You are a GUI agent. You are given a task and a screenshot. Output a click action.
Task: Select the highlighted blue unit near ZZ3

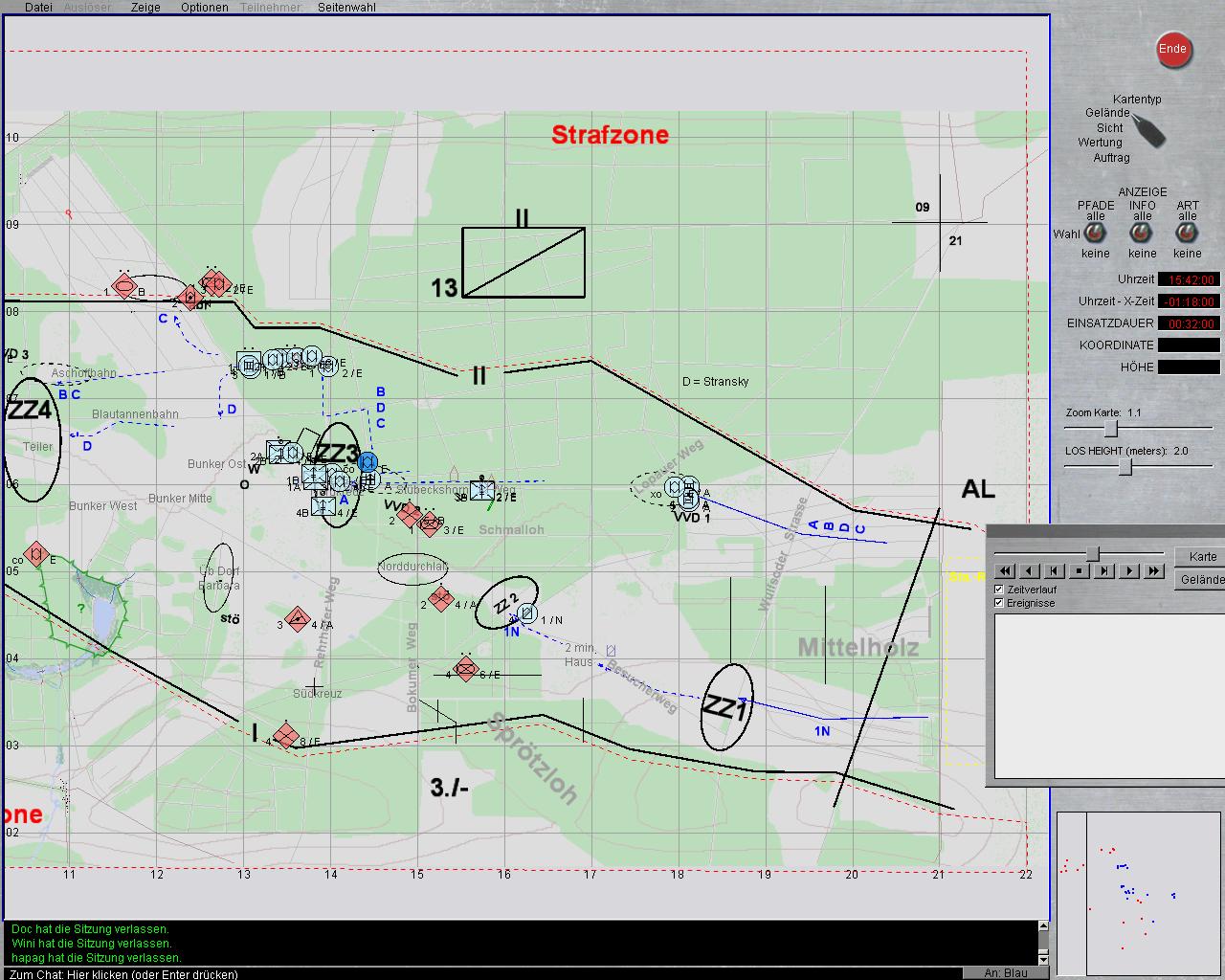click(x=367, y=463)
